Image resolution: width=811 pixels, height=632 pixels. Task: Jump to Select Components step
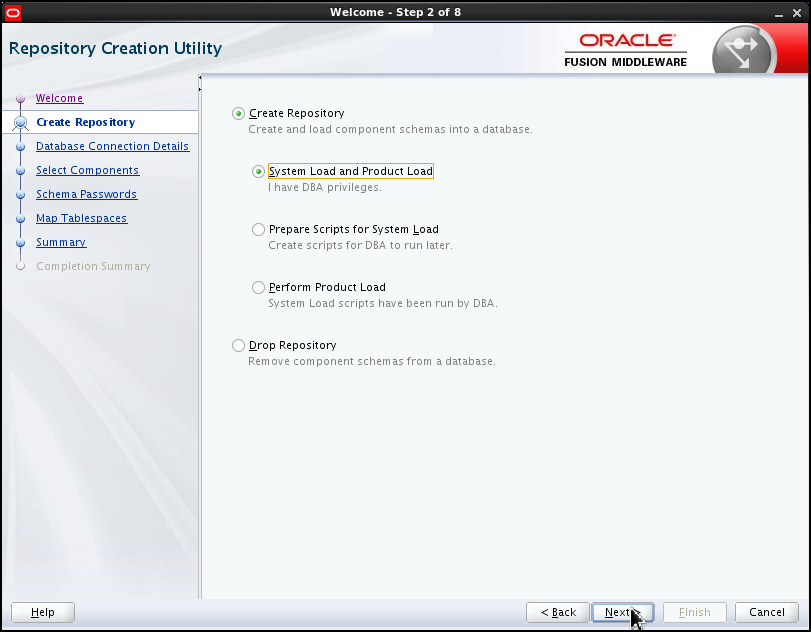point(87,170)
